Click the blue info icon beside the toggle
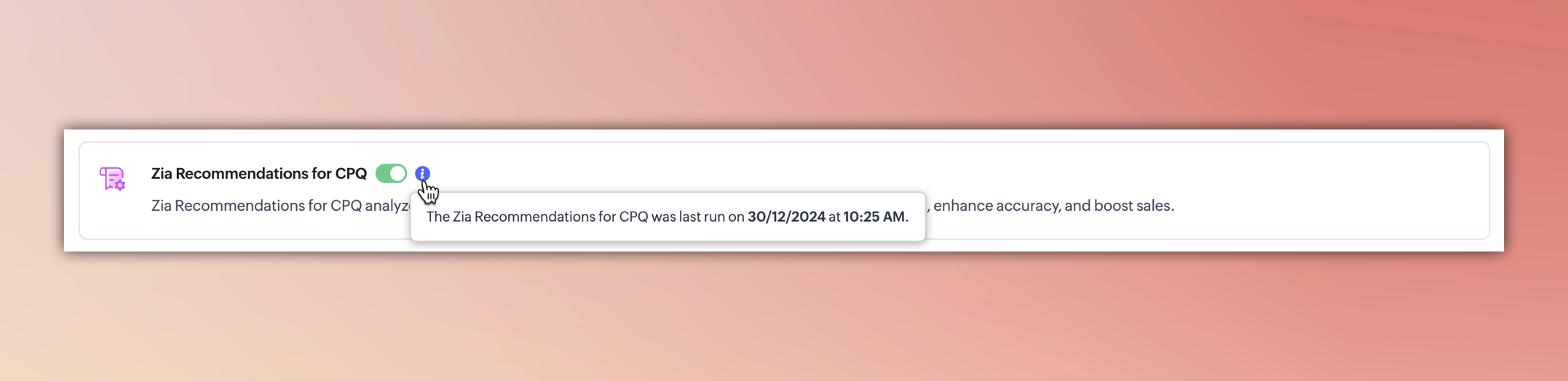The image size is (1568, 381). click(x=422, y=174)
